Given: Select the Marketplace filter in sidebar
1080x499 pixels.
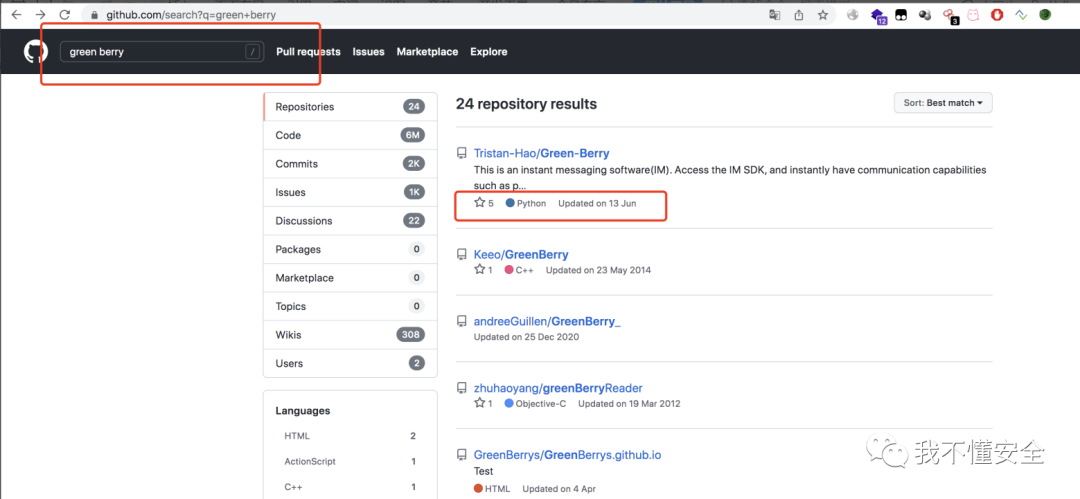Looking at the screenshot, I should point(350,278).
